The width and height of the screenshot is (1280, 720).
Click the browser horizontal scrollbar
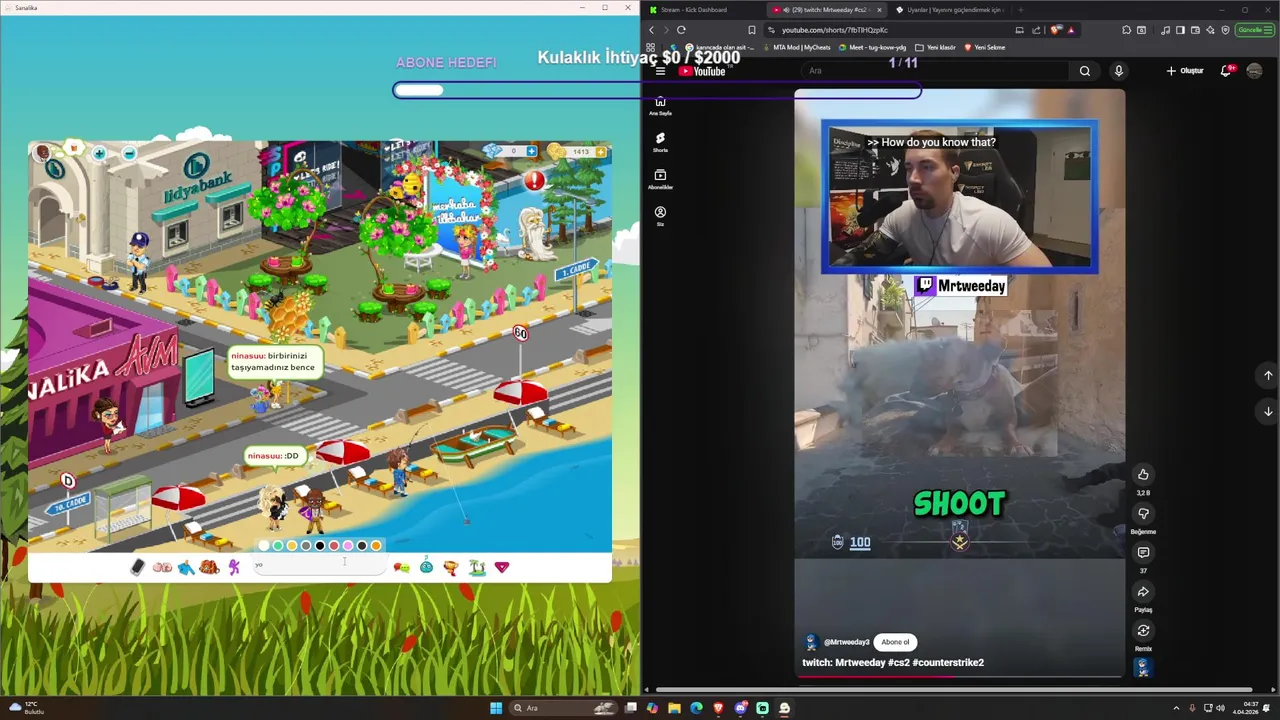click(952, 689)
